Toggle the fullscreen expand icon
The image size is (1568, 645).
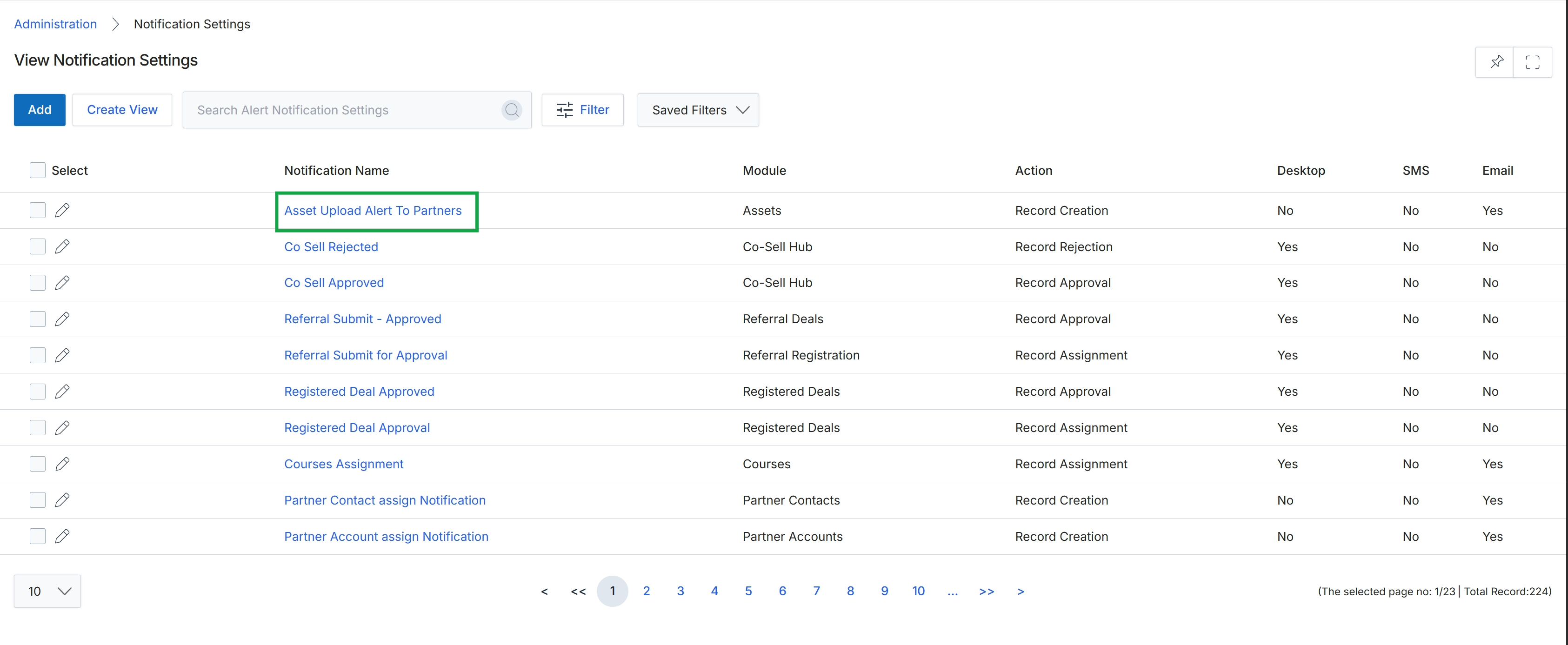coord(1532,62)
